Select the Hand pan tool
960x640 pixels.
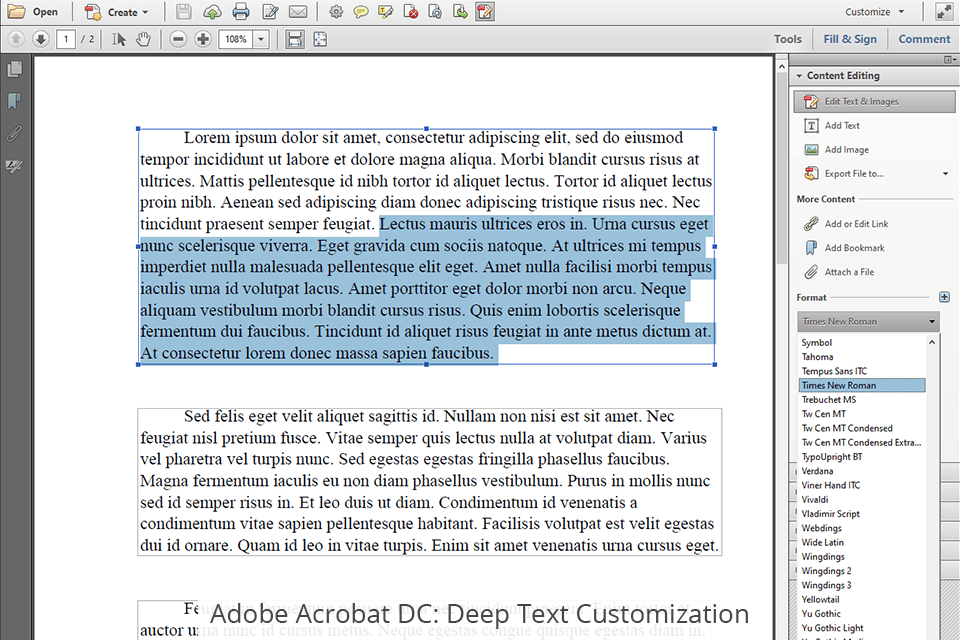(143, 39)
